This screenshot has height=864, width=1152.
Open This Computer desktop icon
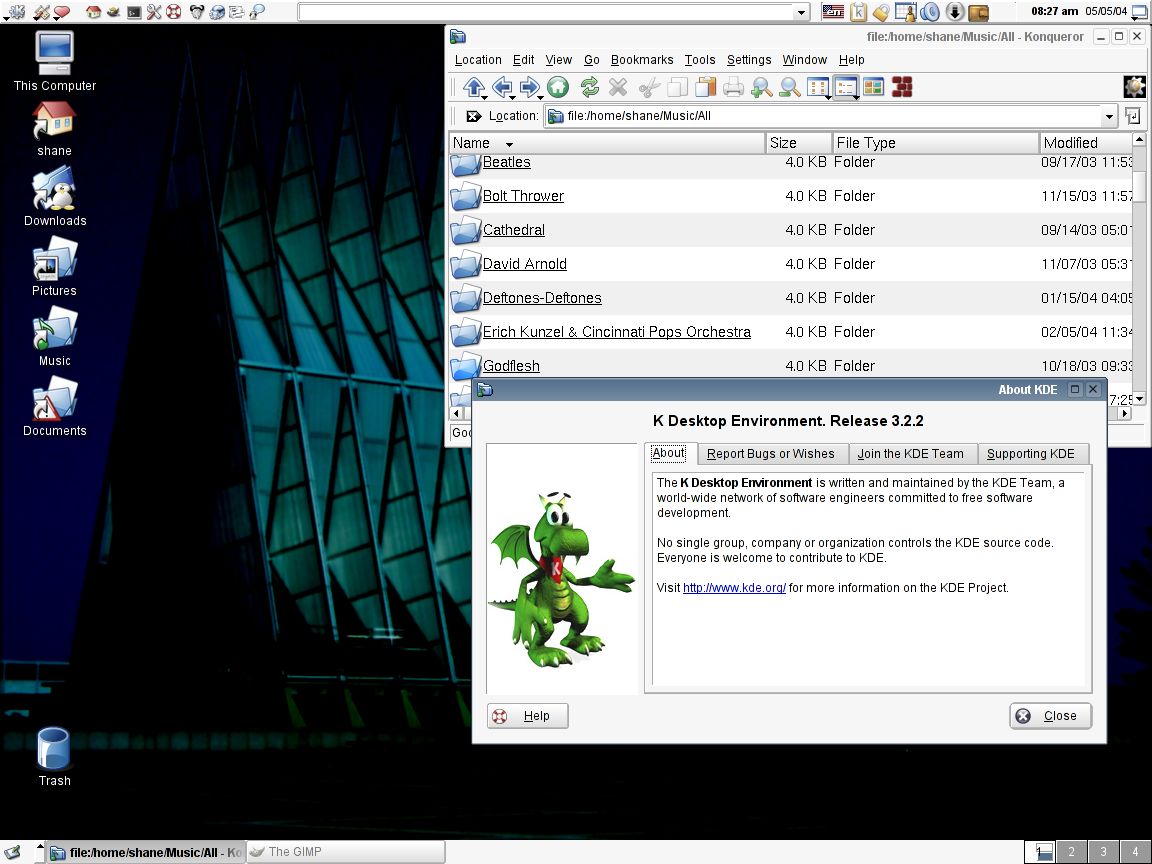pyautogui.click(x=54, y=62)
